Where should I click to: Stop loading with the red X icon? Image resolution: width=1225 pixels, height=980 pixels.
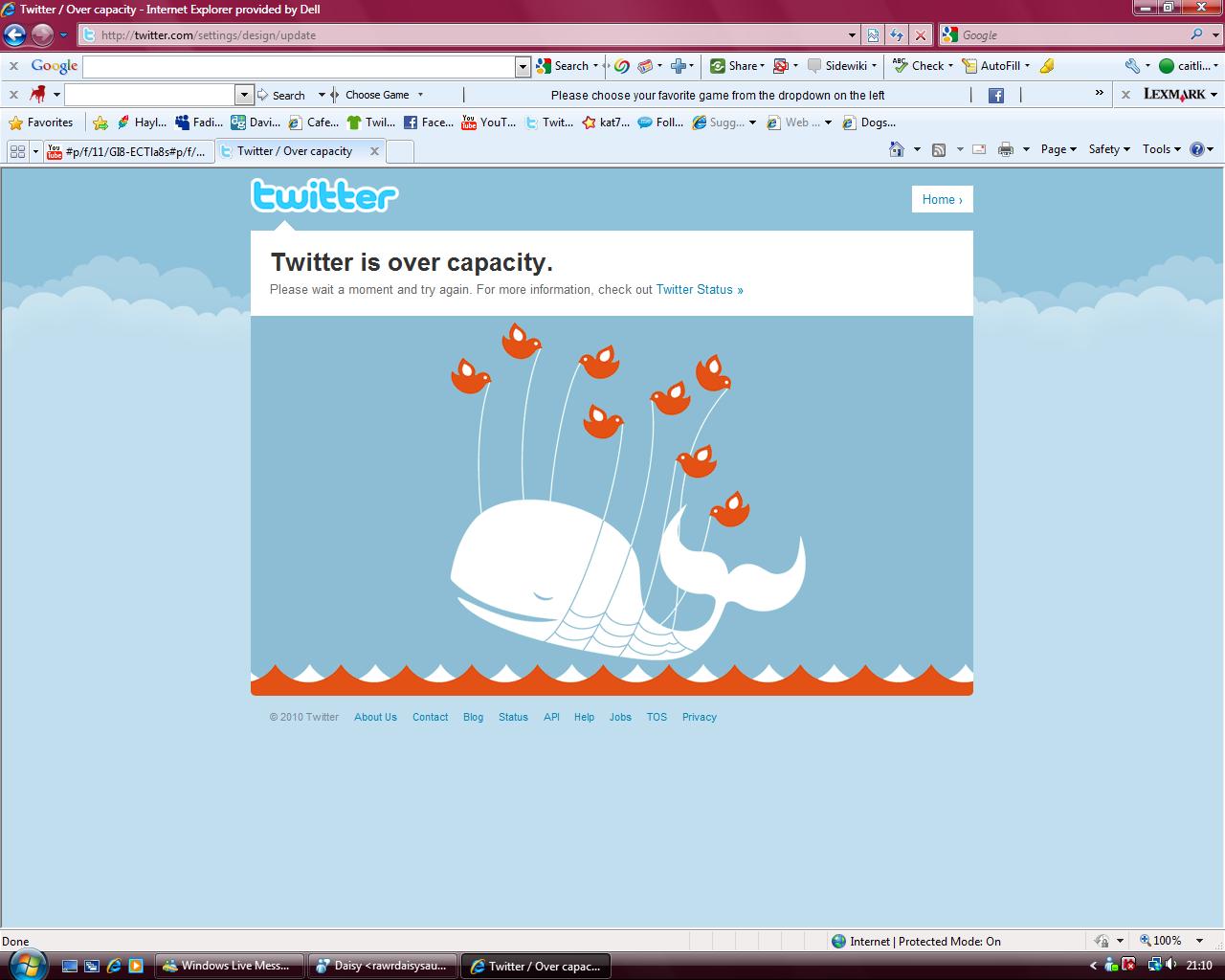coord(921,35)
